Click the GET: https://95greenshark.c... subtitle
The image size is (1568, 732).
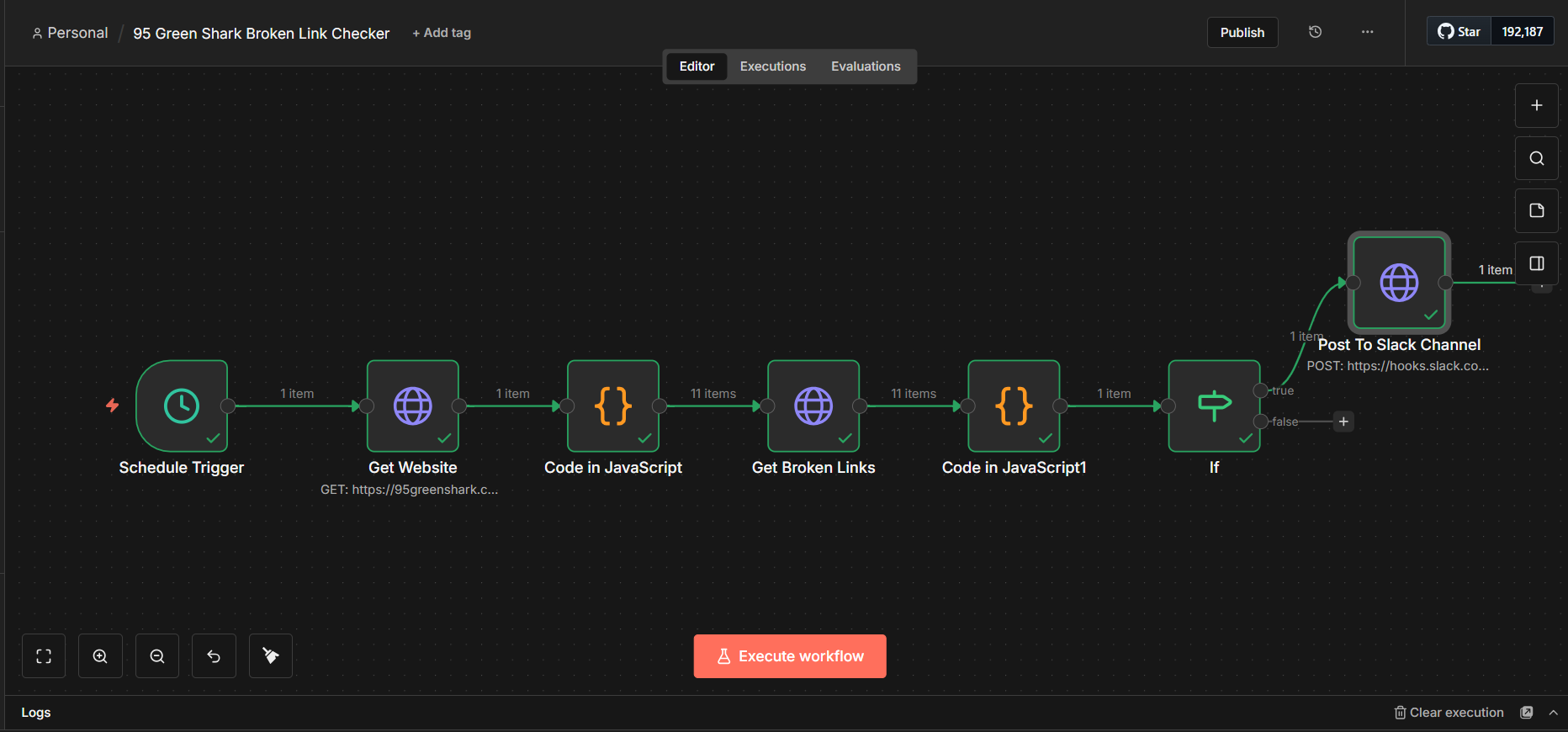click(410, 490)
